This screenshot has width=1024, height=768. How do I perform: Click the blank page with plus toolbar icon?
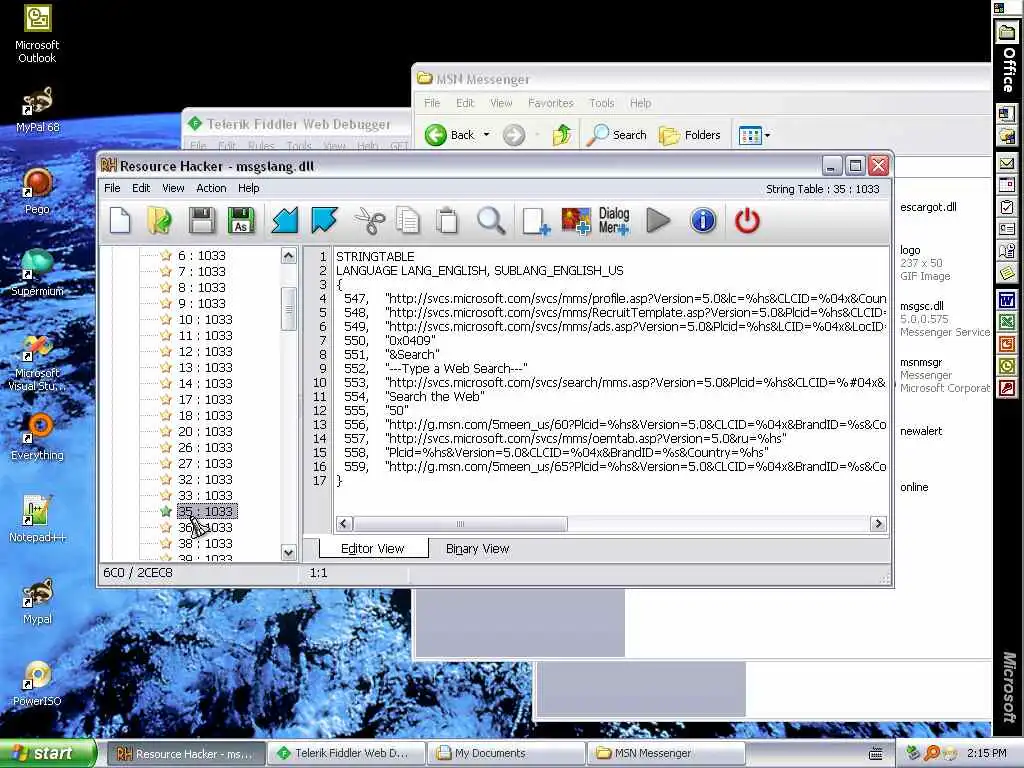tap(536, 221)
